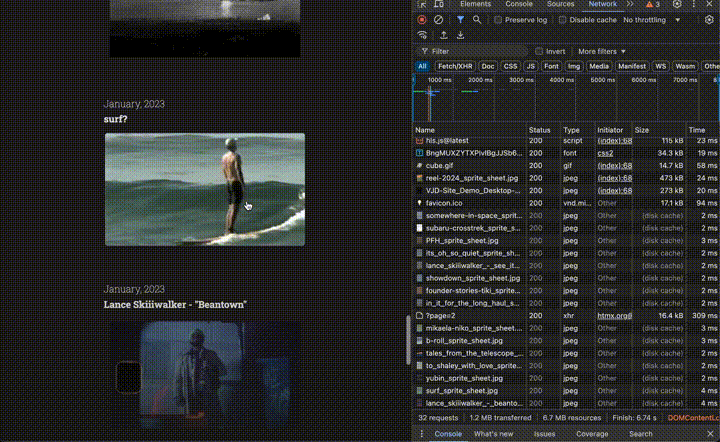Toggle the network filter funnel icon
Viewport: 720px width, 442px height.
click(460, 19)
